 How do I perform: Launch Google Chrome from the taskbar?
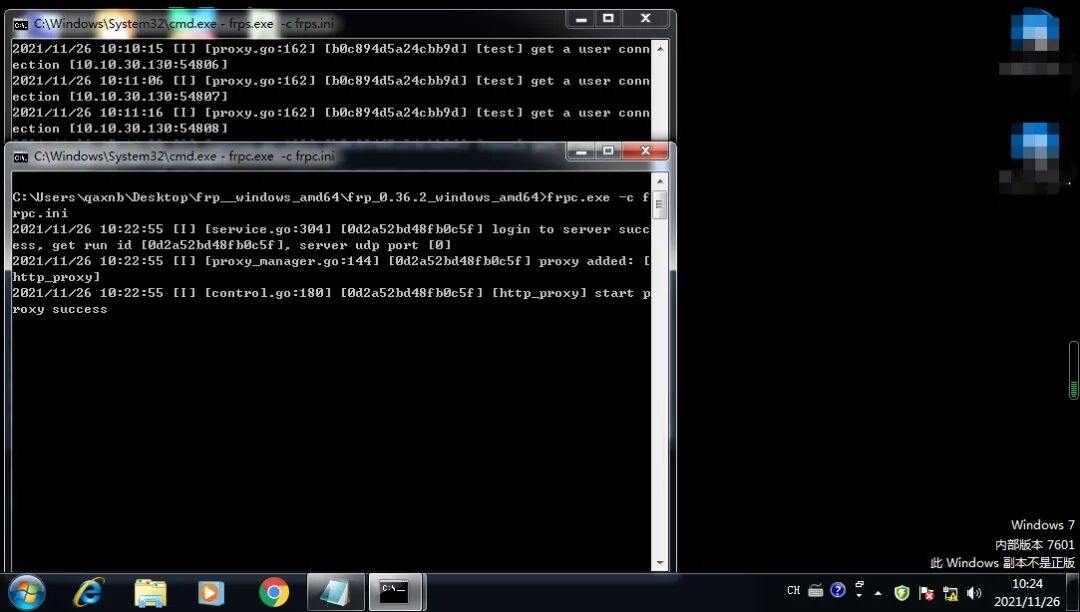[x=273, y=592]
